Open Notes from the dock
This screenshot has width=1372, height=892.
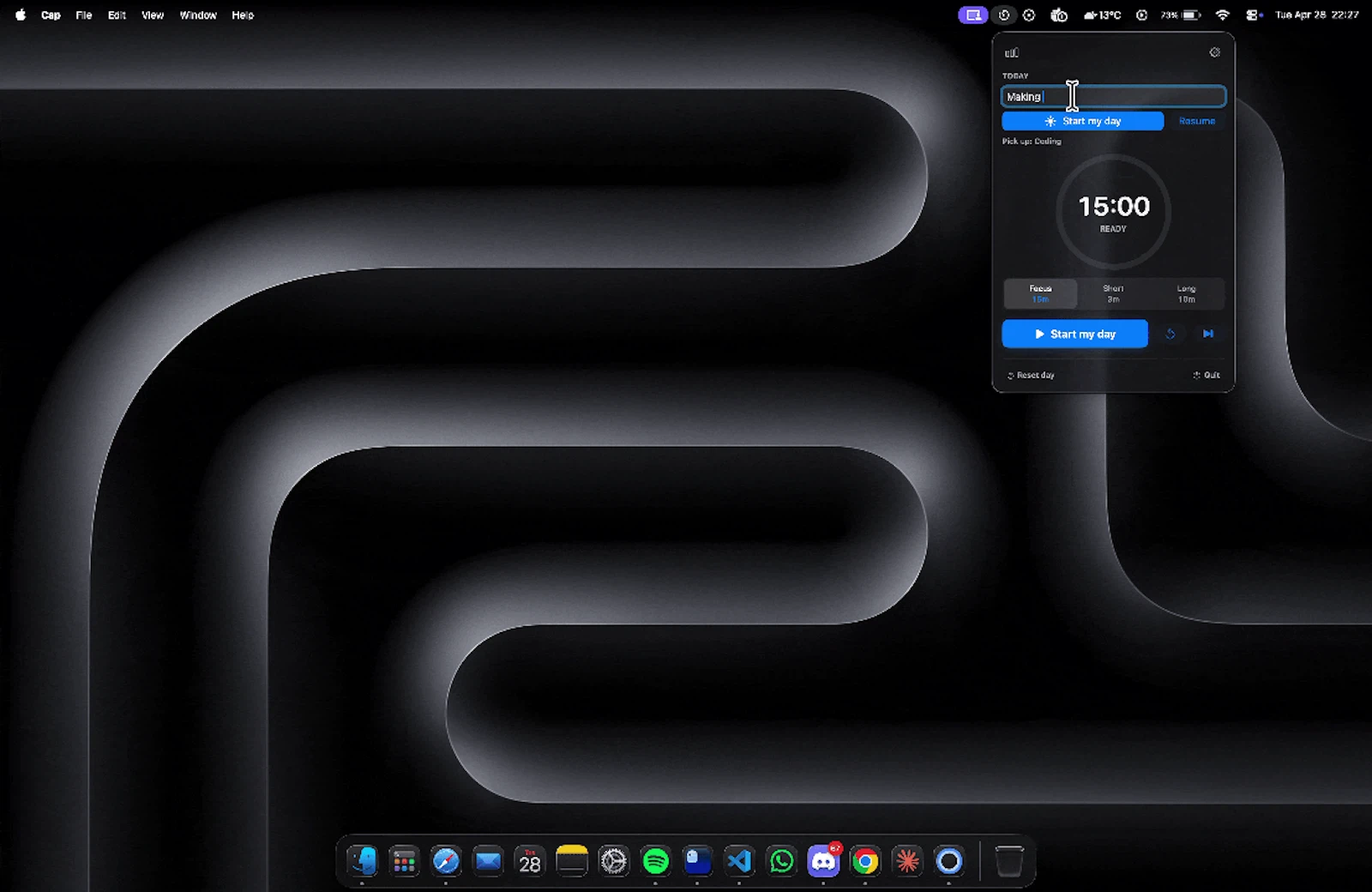click(x=572, y=860)
